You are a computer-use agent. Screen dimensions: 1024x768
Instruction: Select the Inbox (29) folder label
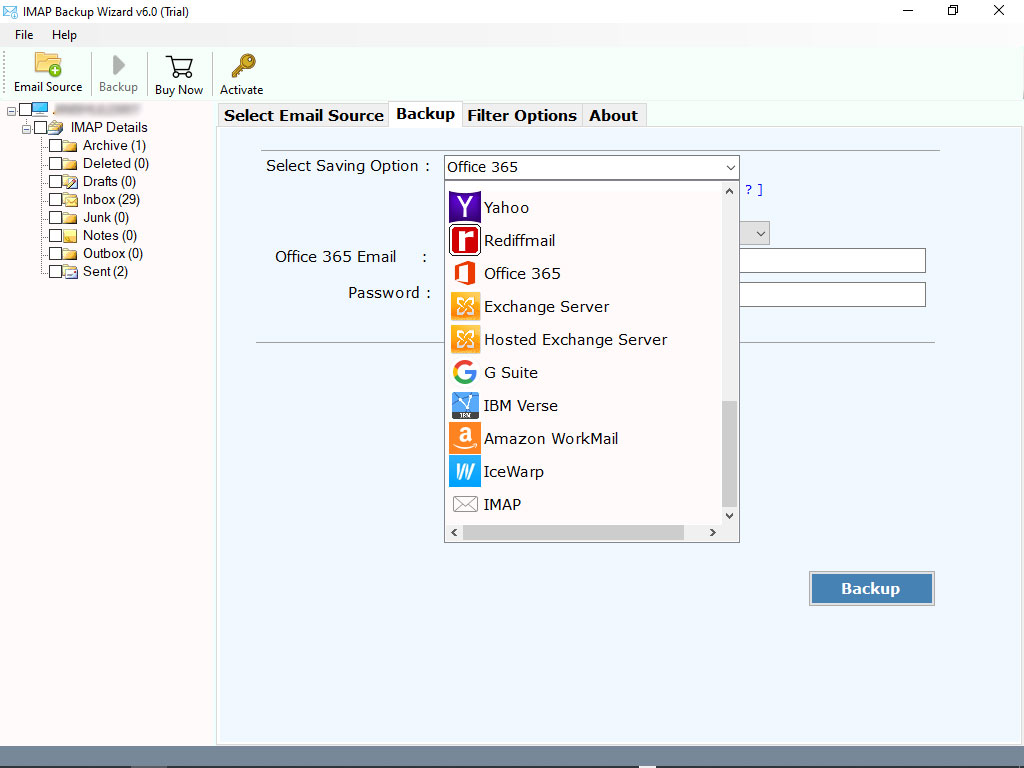click(111, 199)
